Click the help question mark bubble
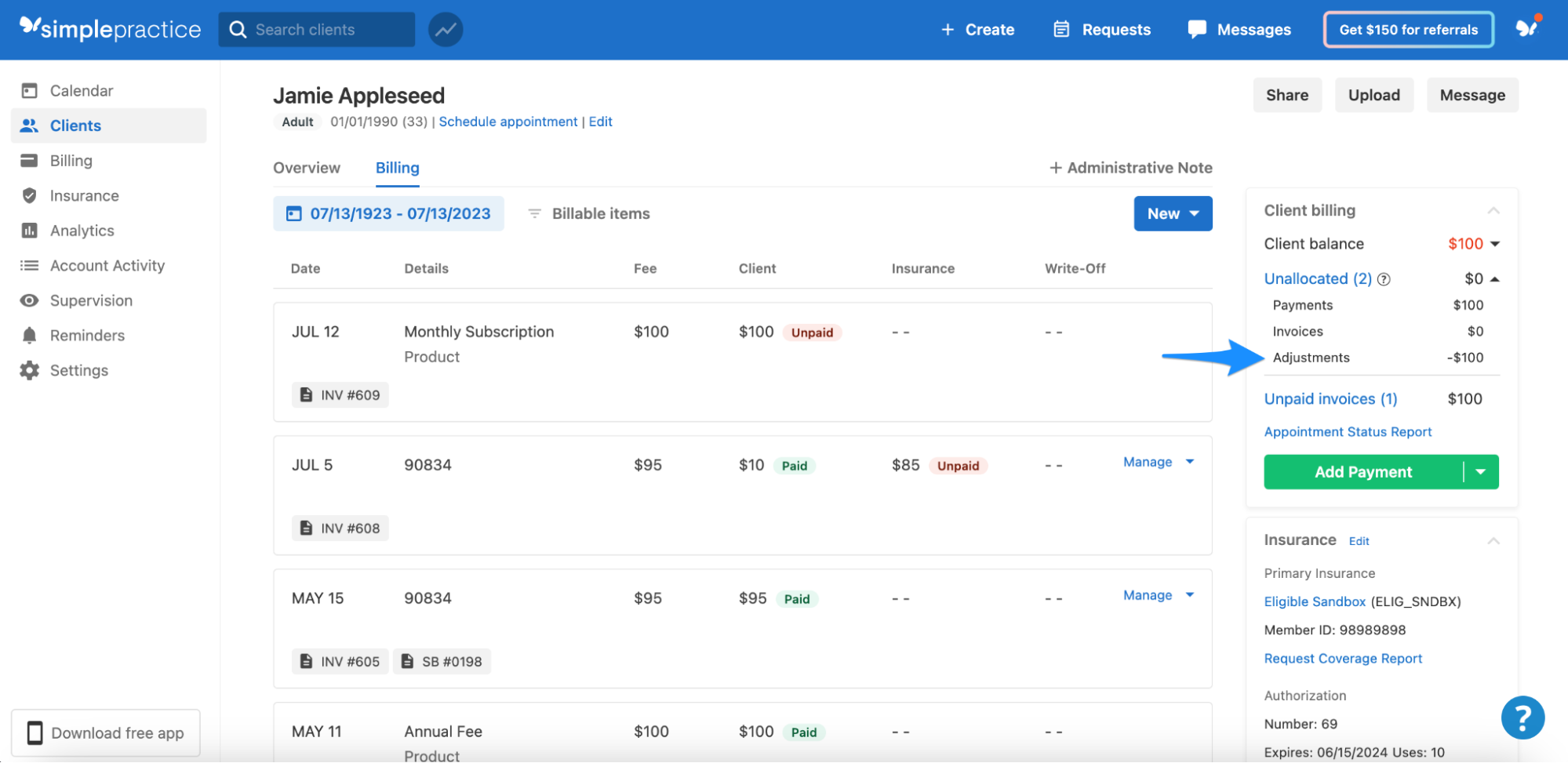The width and height of the screenshot is (1568, 763). point(1522,717)
